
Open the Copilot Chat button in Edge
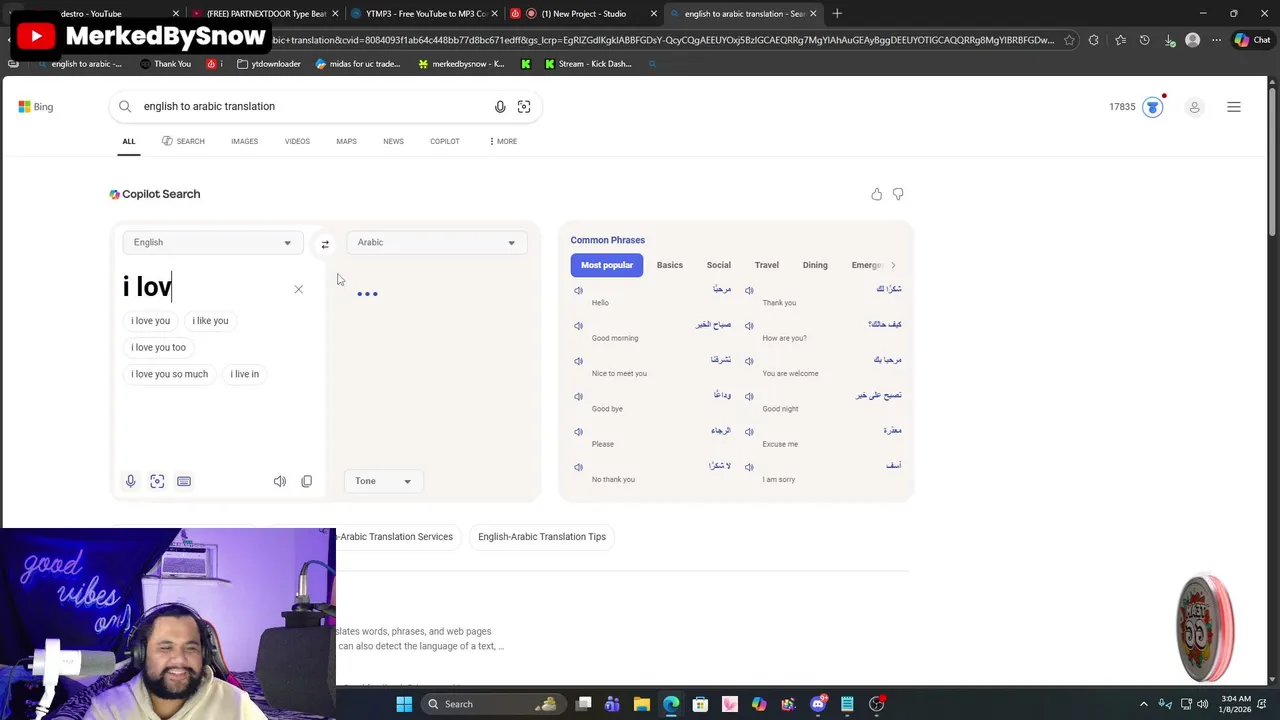click(1252, 40)
